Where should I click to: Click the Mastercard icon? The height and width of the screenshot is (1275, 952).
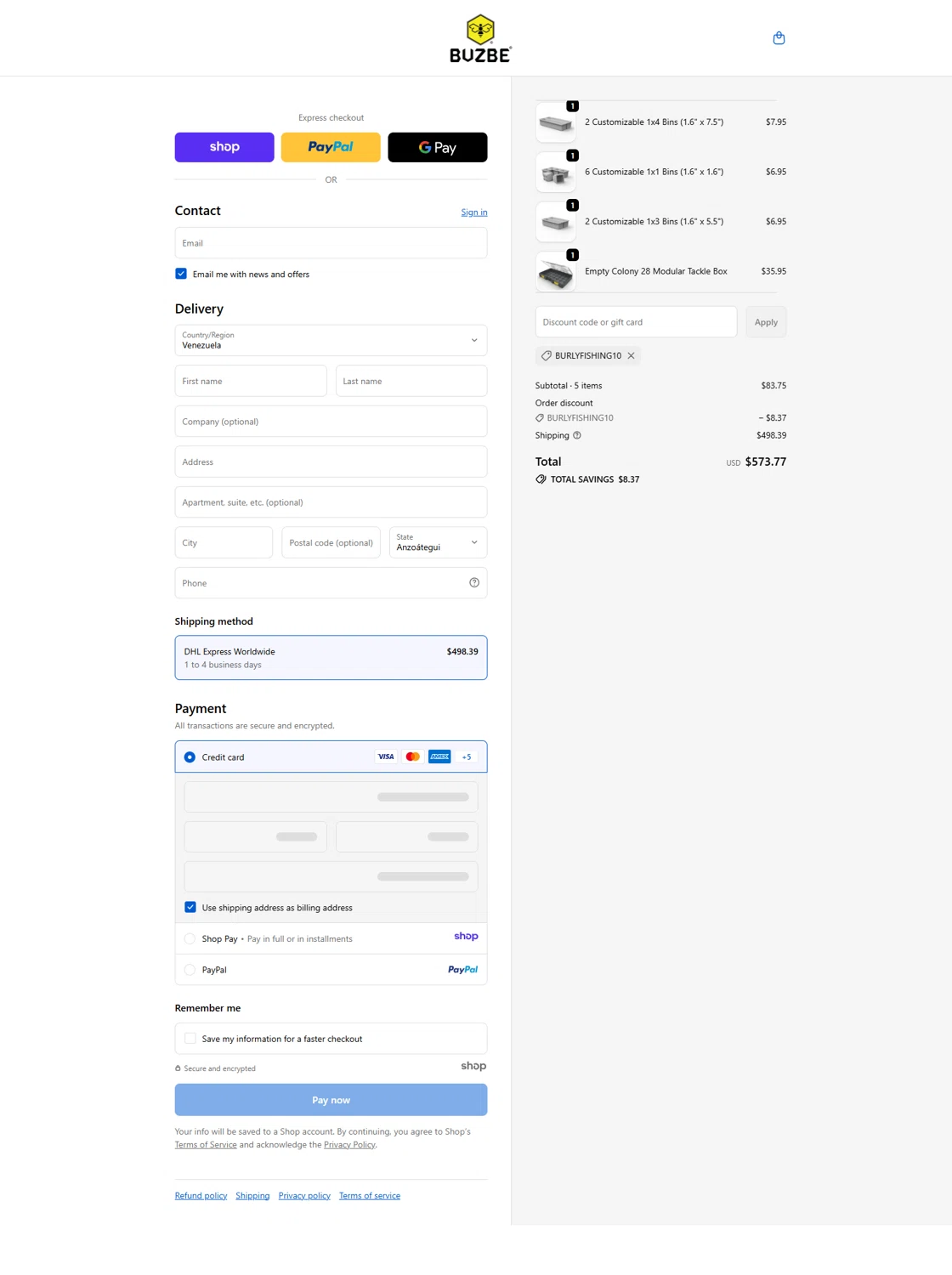(x=413, y=756)
